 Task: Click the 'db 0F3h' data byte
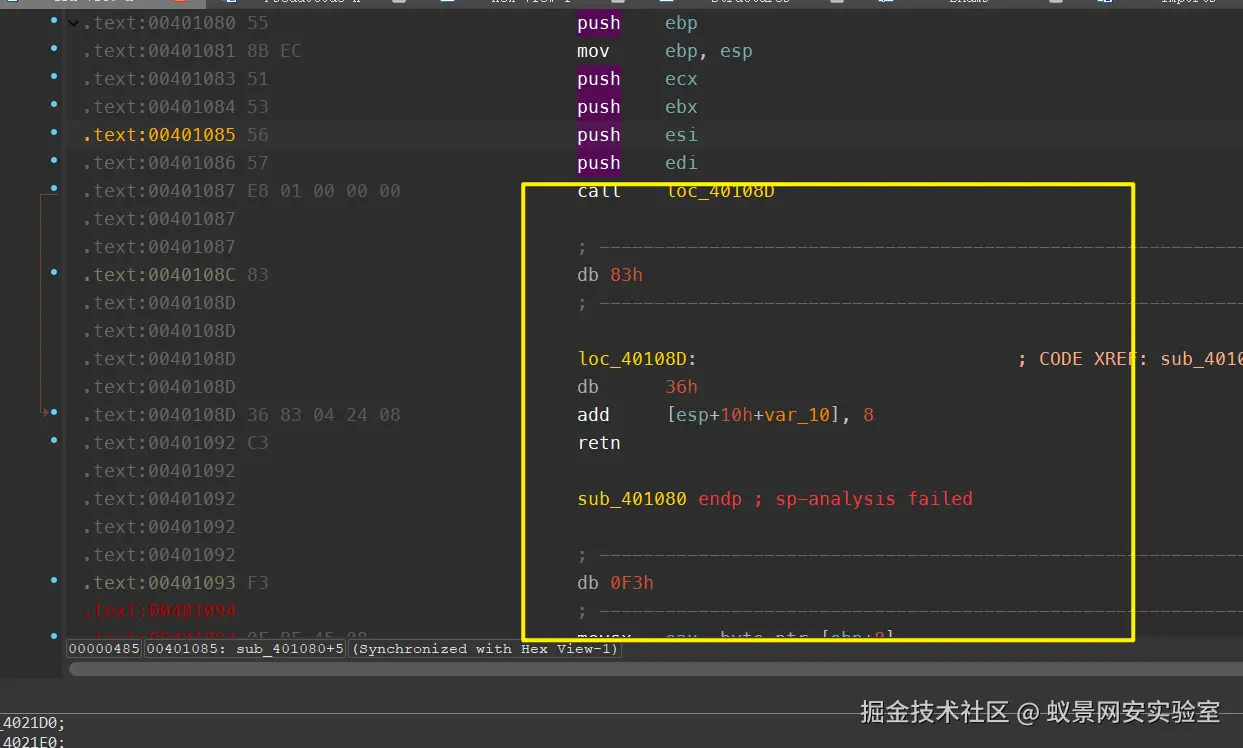pos(615,583)
